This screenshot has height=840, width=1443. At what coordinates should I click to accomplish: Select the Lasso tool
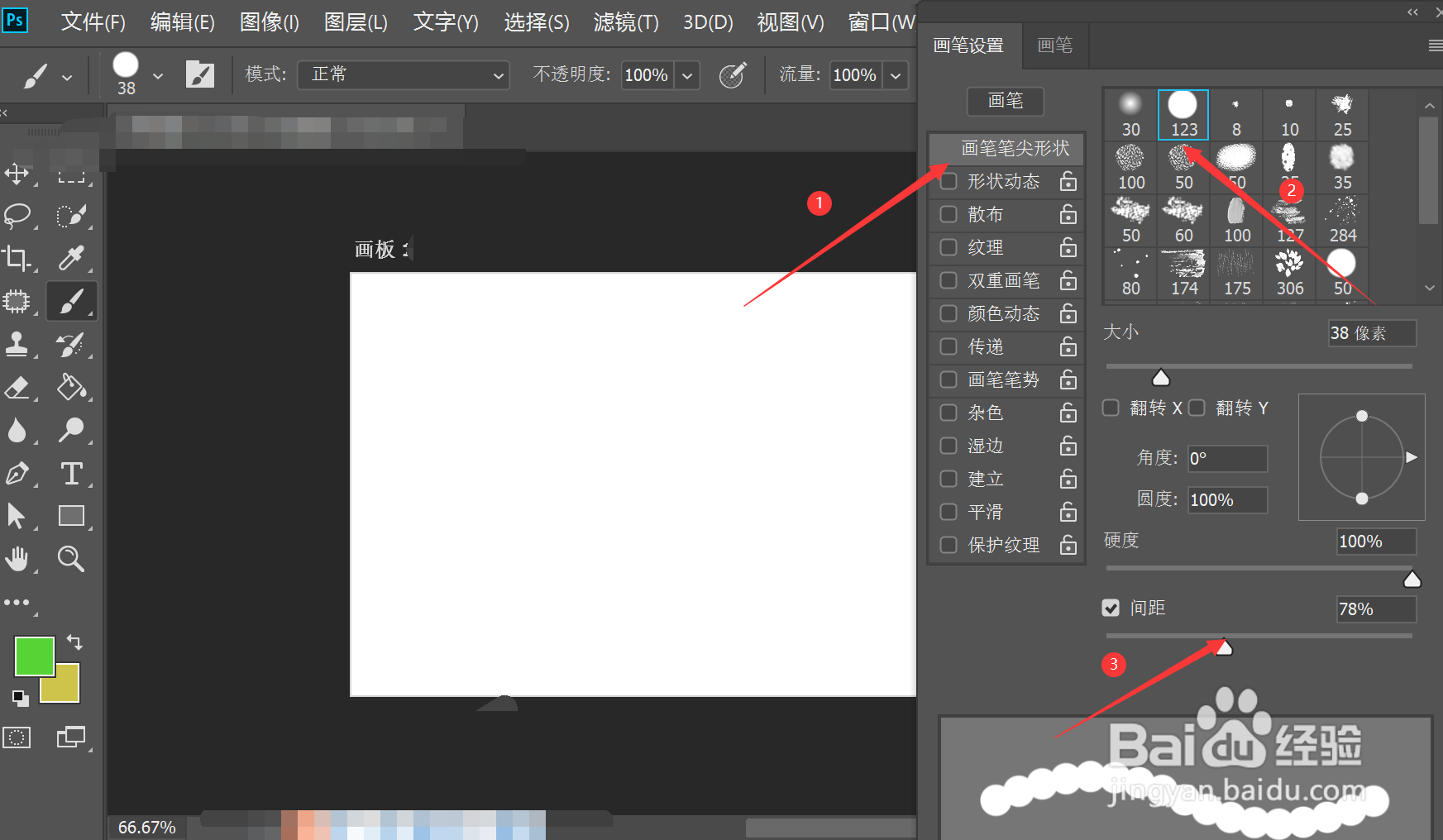click(18, 216)
